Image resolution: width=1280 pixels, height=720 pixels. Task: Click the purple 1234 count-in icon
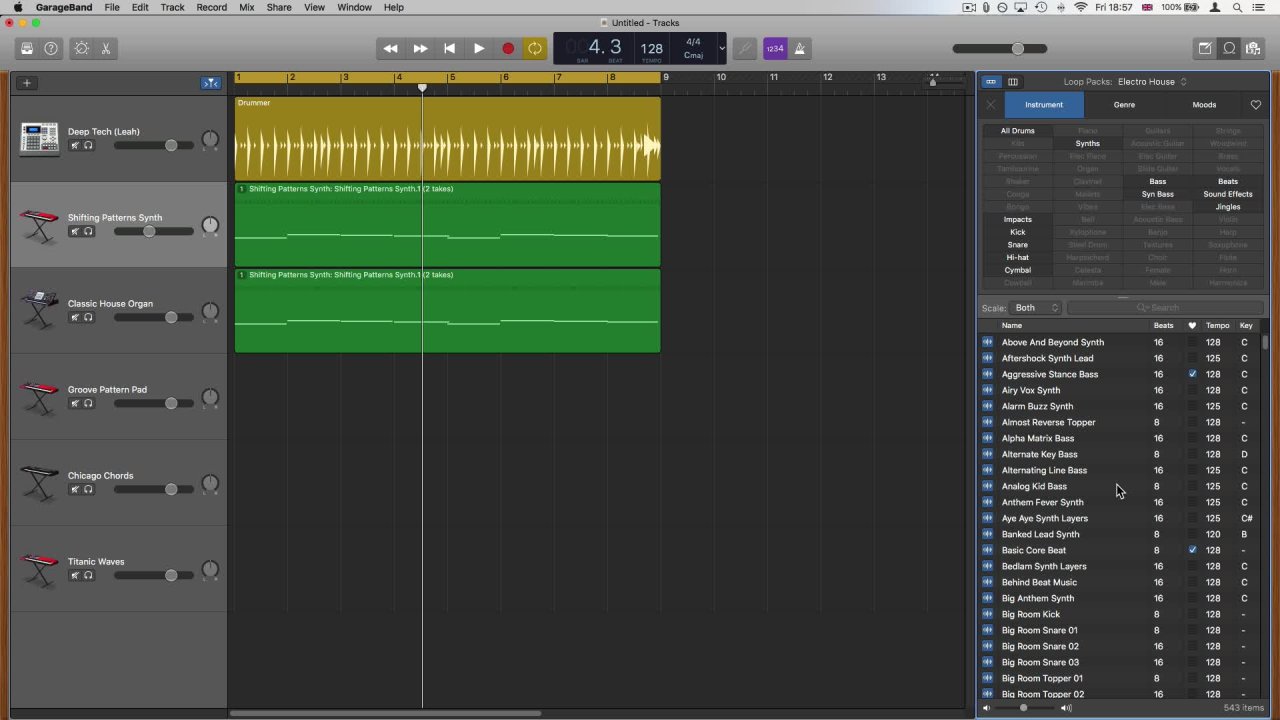775,48
